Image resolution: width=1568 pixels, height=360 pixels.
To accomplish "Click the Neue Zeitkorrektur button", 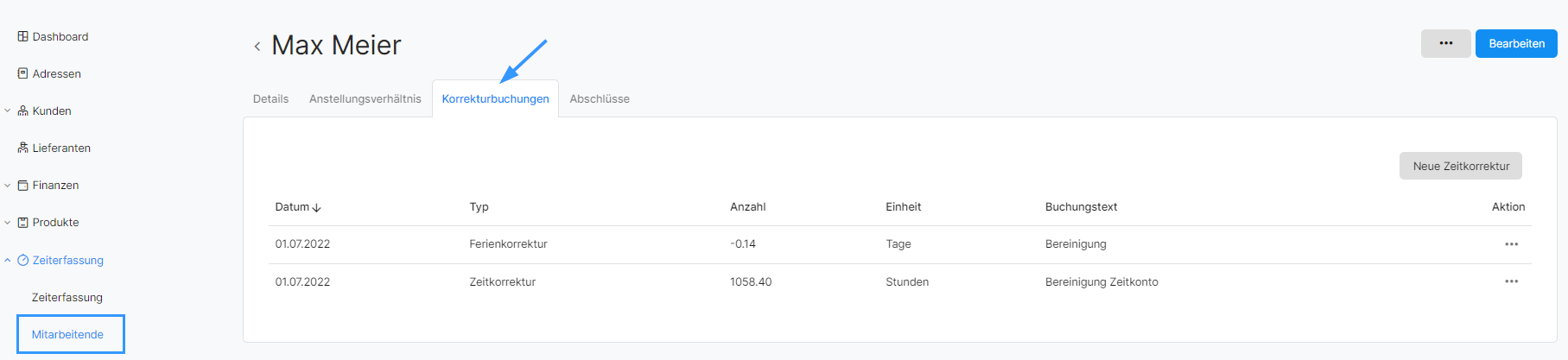I will (x=1461, y=166).
